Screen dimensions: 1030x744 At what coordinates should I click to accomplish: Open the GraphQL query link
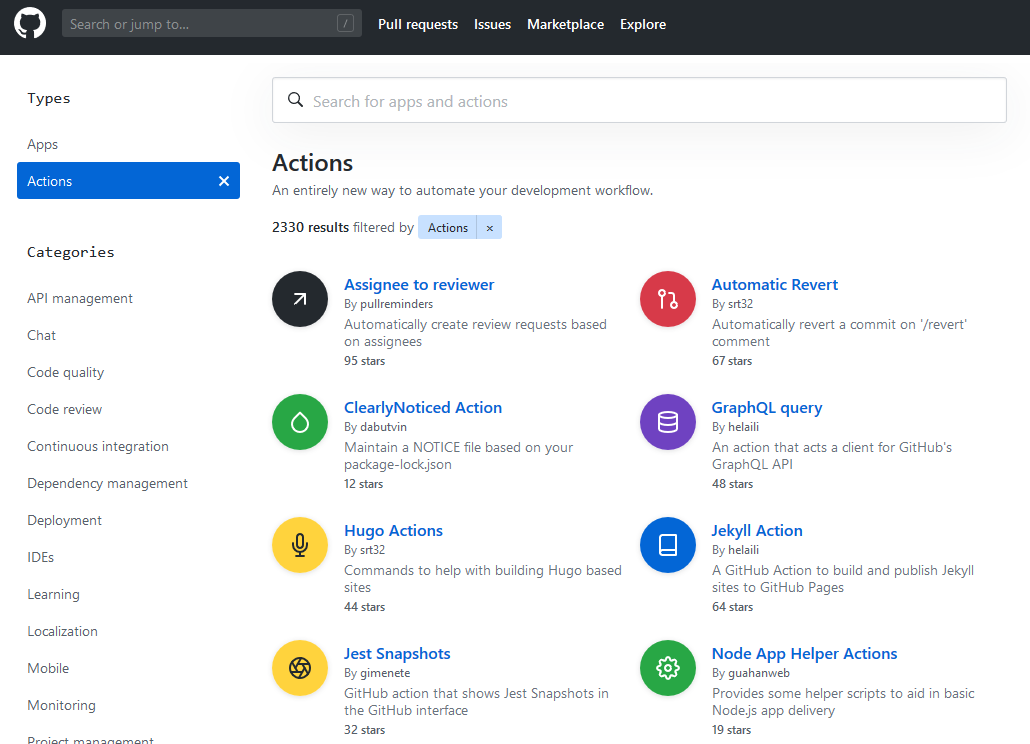pyautogui.click(x=767, y=407)
